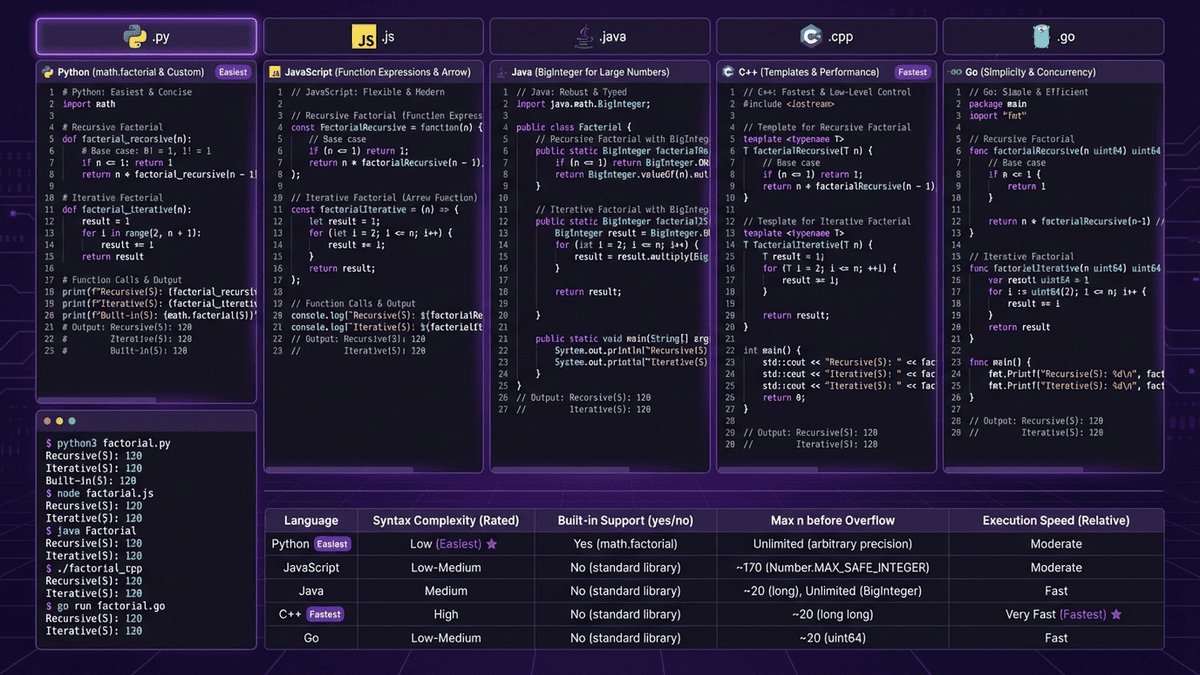
Task: Toggle the Fastest badge on the C++ panel
Action: [x=913, y=71]
